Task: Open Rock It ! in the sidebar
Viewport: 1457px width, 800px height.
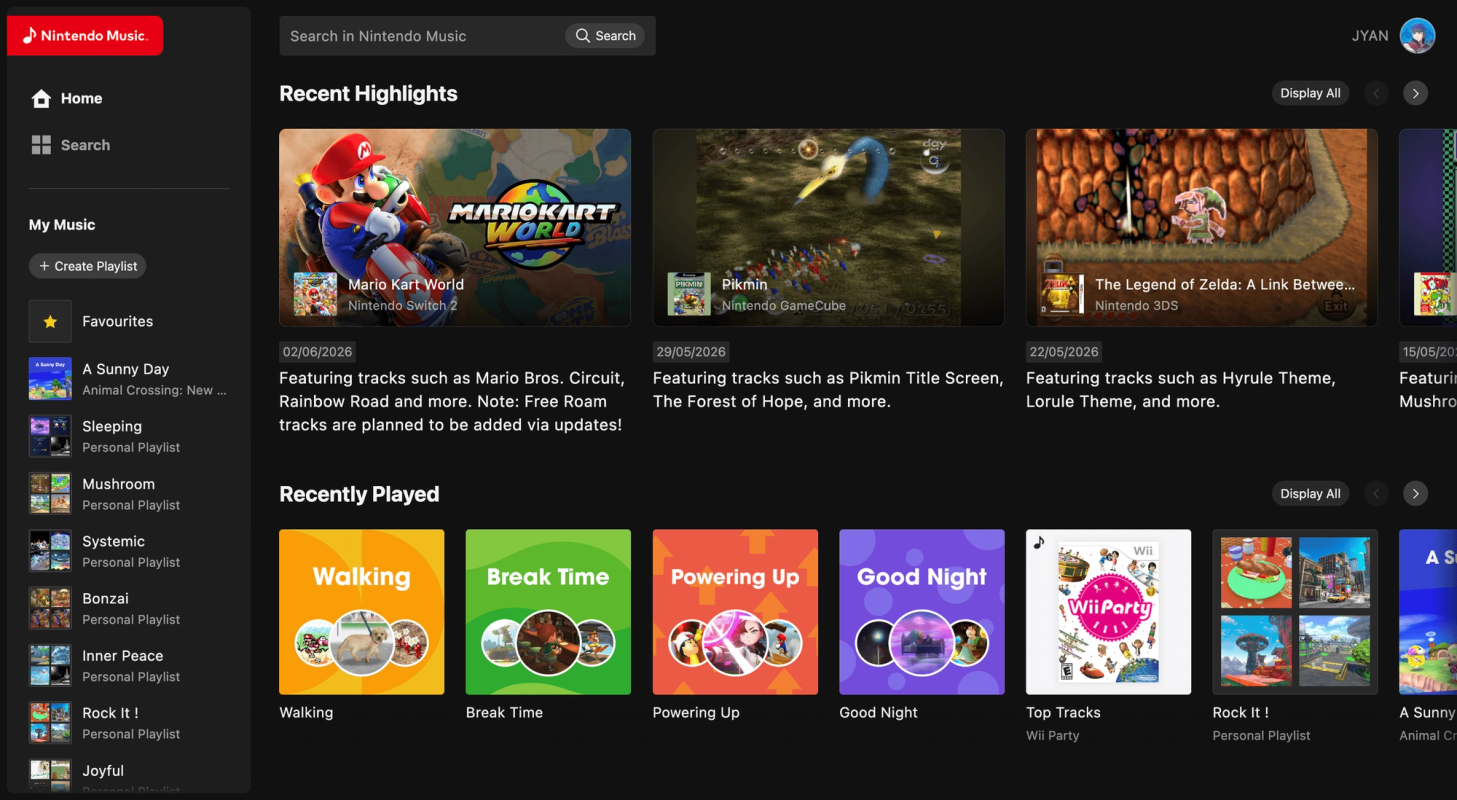Action: [x=129, y=723]
